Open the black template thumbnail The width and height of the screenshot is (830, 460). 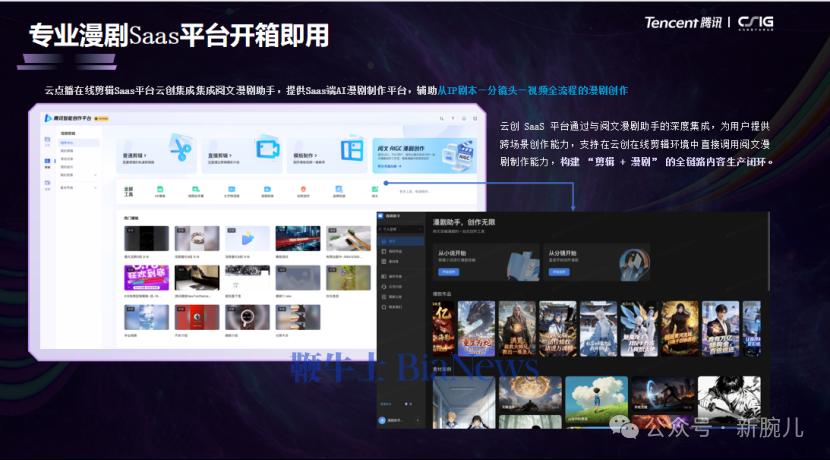[147, 238]
